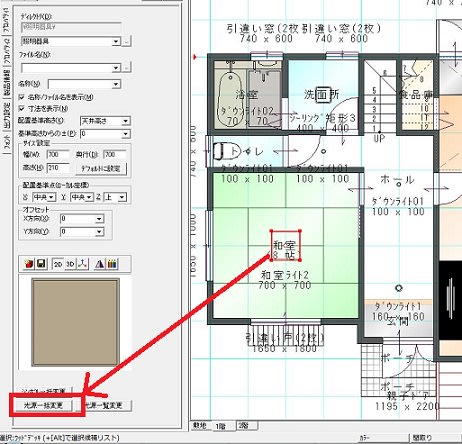Open the Z reference point dropdown showing 上

tap(115, 197)
